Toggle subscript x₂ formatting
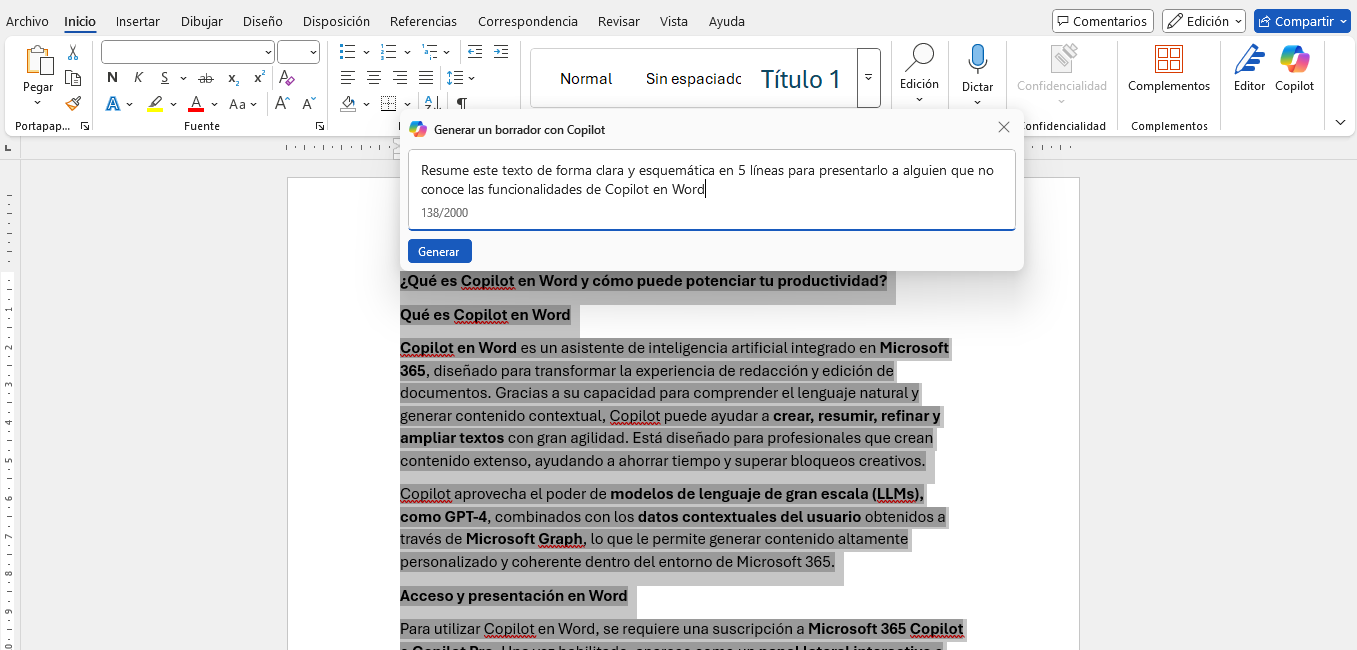The width and height of the screenshot is (1357, 650). click(233, 78)
